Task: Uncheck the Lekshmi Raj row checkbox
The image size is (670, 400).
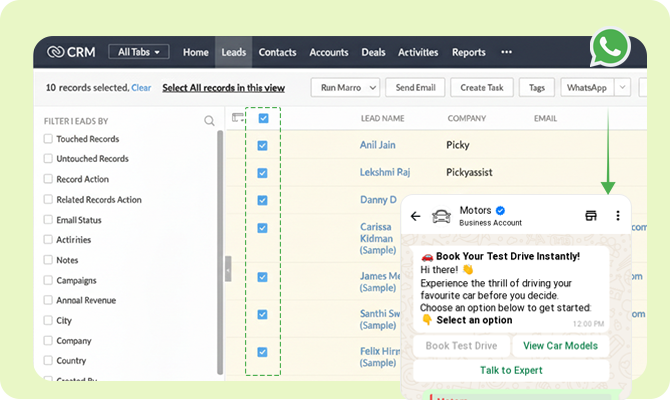Action: [262, 173]
